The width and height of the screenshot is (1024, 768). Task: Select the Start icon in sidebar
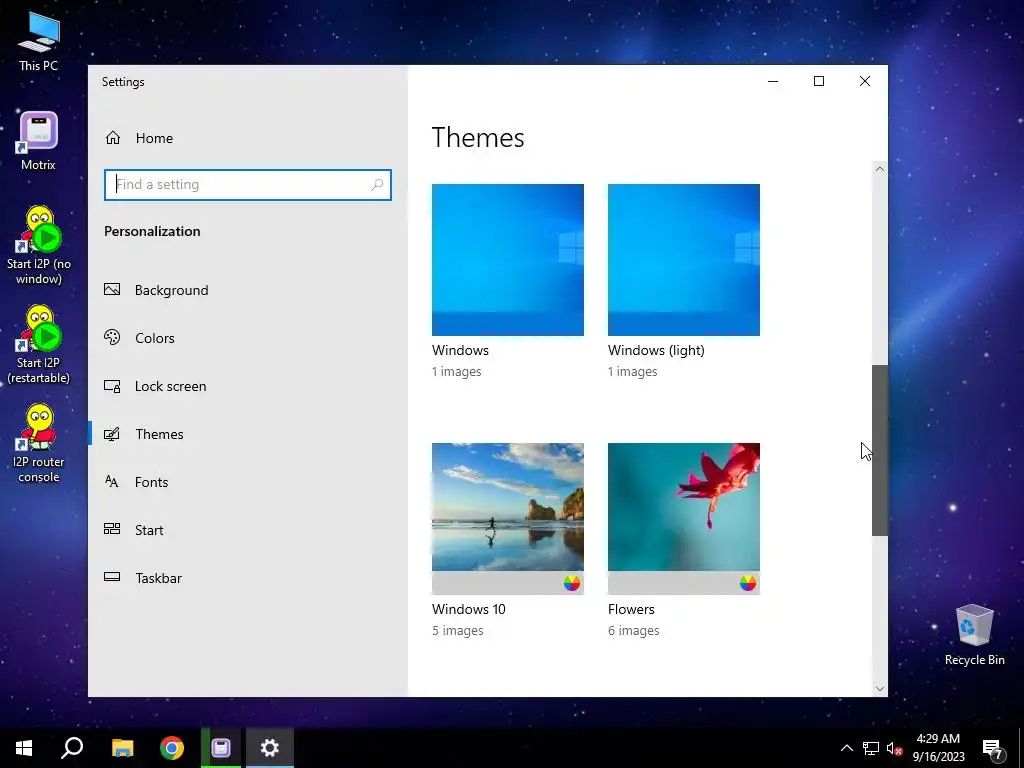point(112,530)
